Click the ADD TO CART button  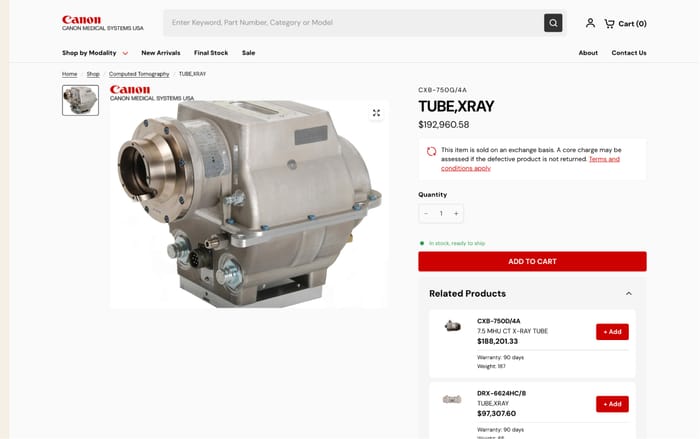coord(532,261)
